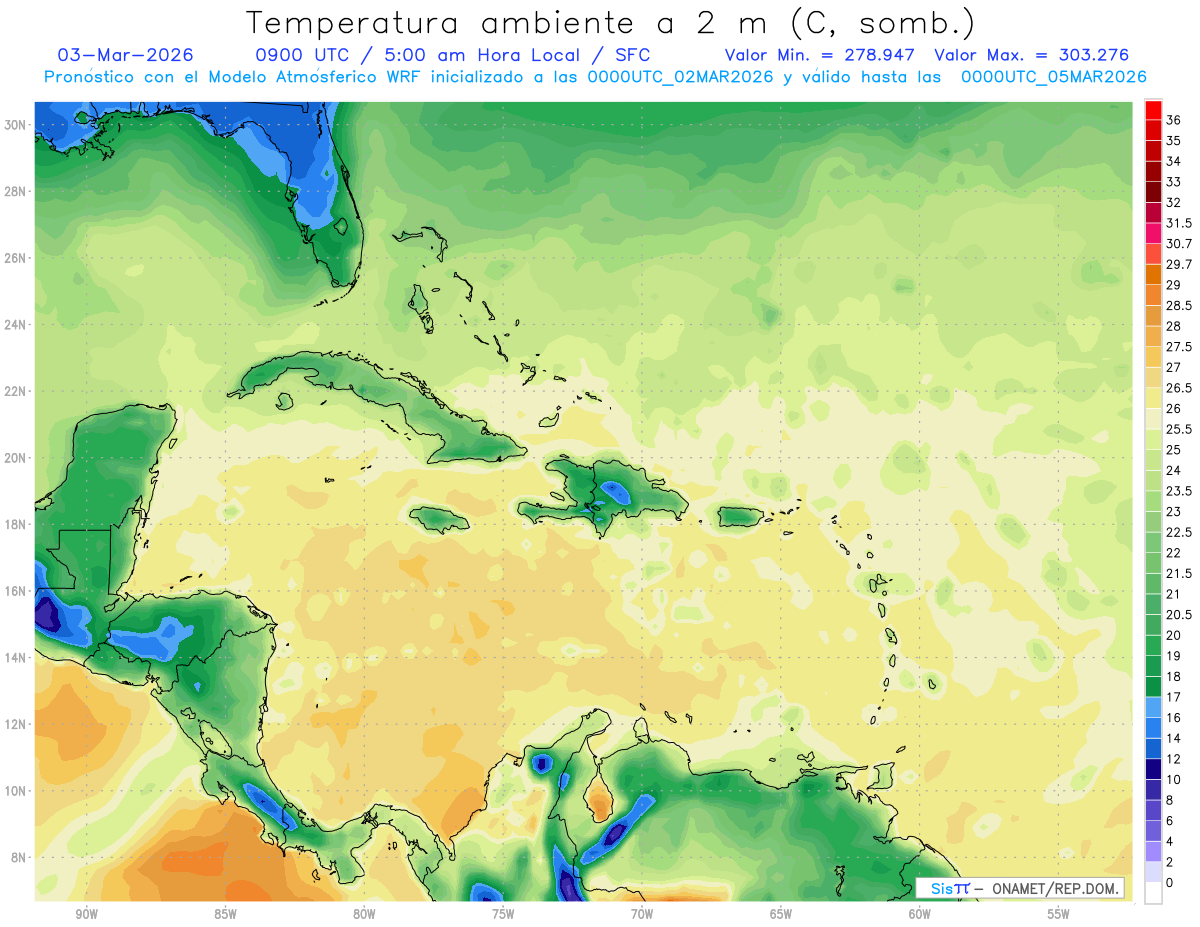Pick the green swatch between the 18 and 19 labels
This screenshot has height=927, width=1200.
[1154, 666]
